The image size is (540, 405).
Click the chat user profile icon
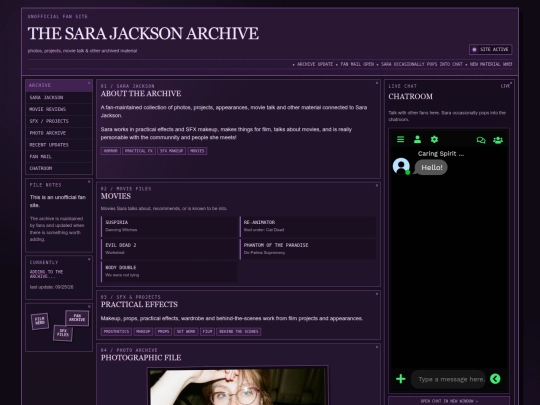[417, 139]
